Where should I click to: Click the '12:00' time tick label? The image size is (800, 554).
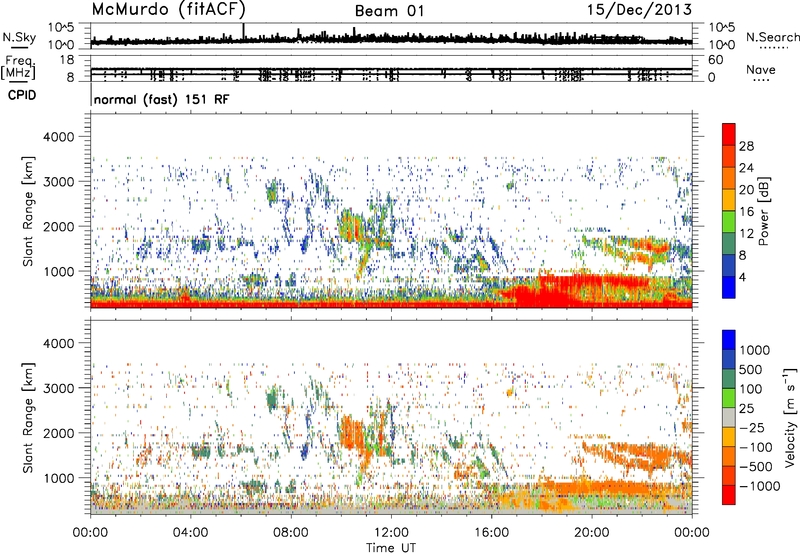tap(391, 533)
